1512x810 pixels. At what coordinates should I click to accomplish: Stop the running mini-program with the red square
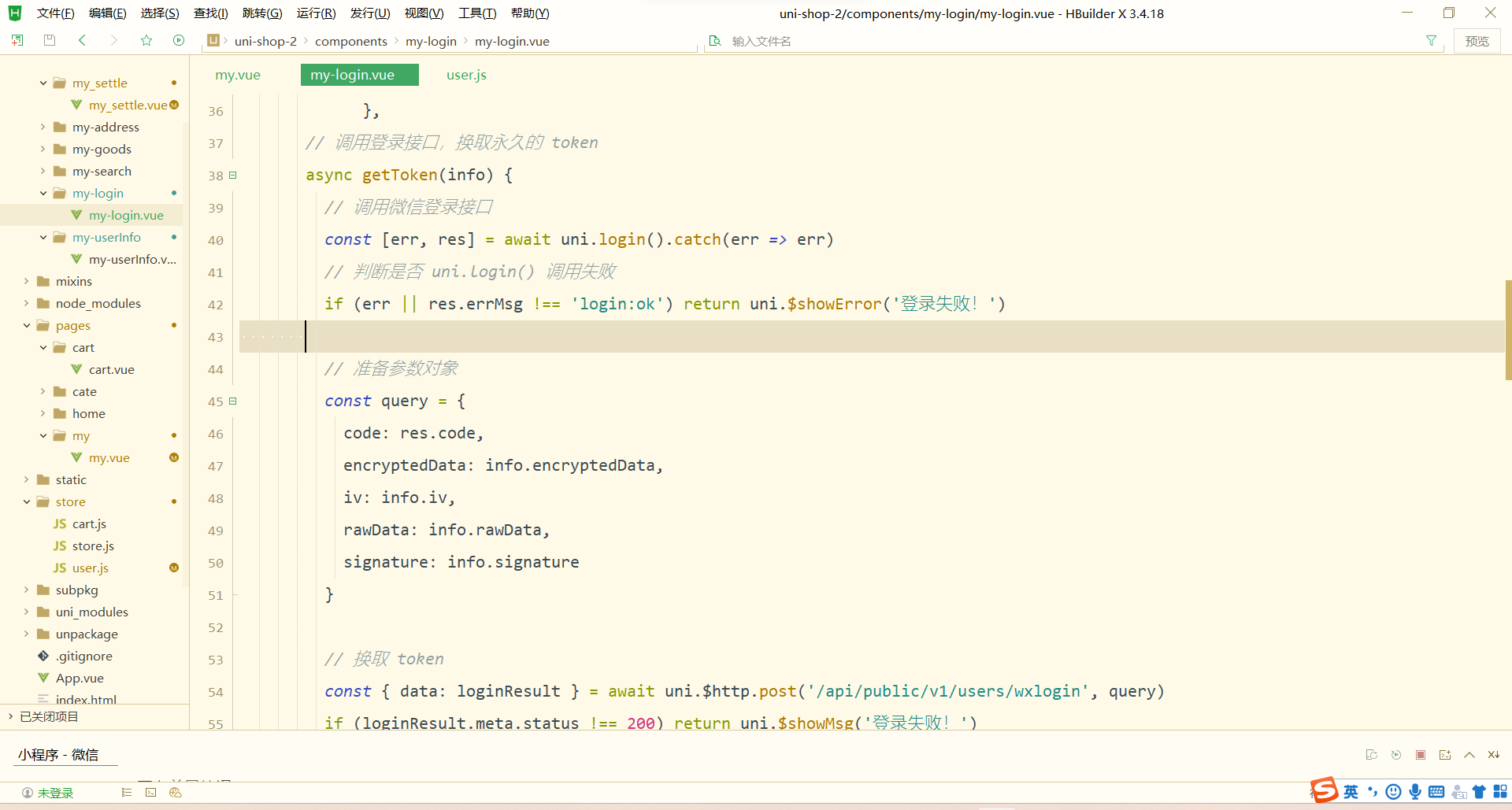pyautogui.click(x=1421, y=754)
